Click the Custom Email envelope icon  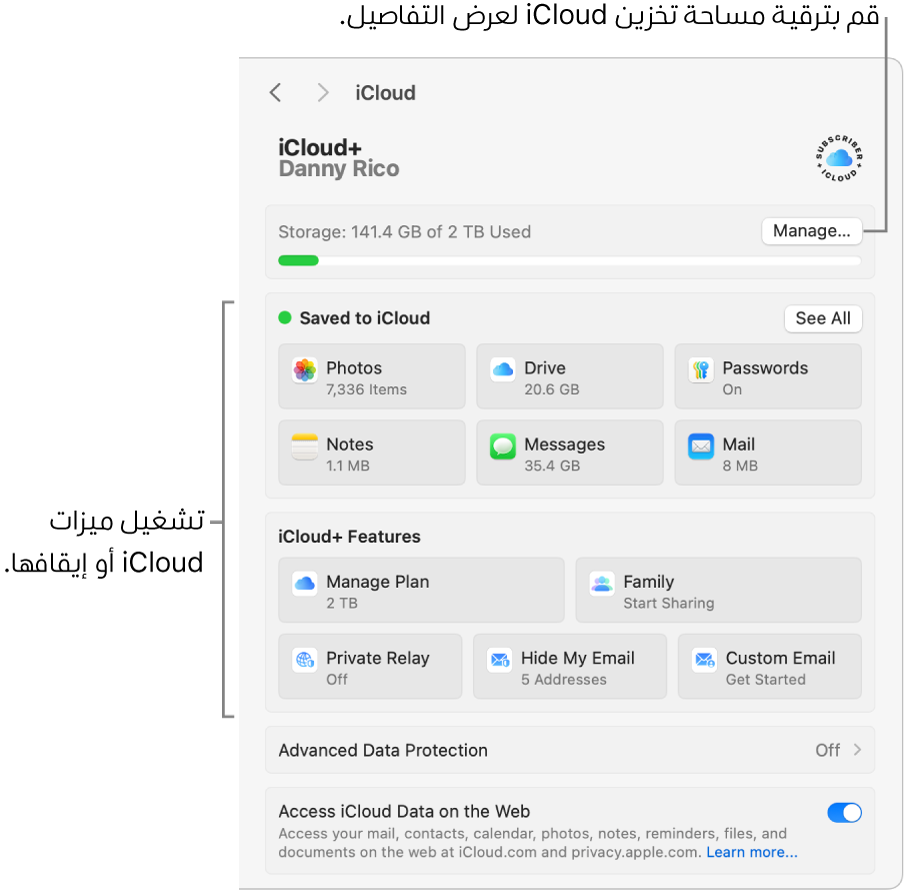tap(705, 660)
